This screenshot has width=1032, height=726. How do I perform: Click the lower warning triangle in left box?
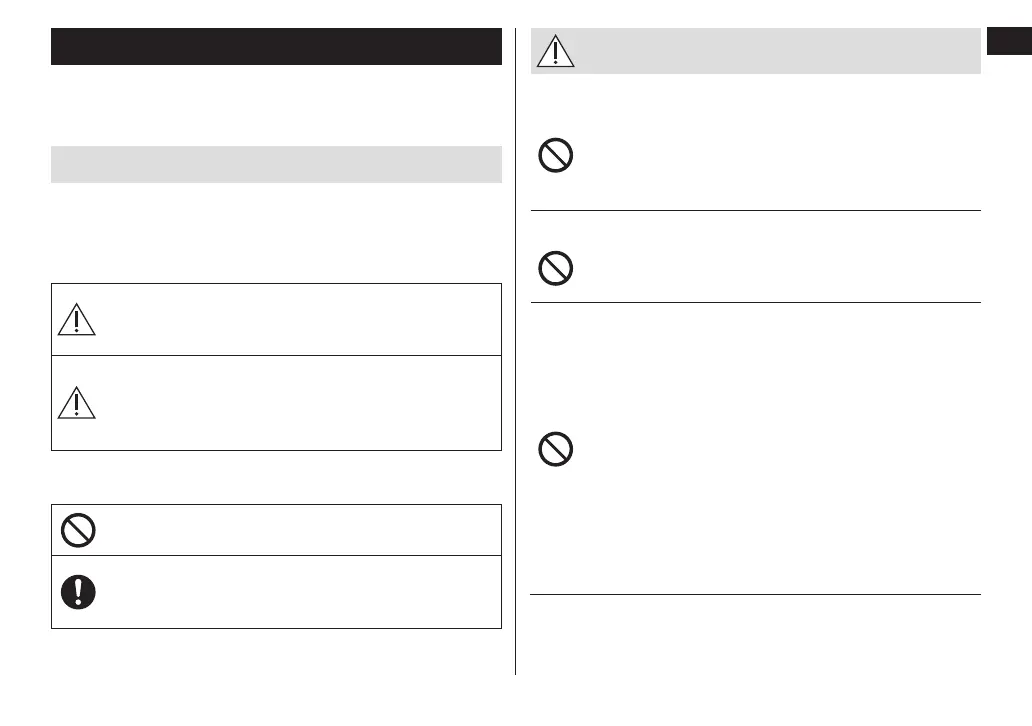coord(76,401)
